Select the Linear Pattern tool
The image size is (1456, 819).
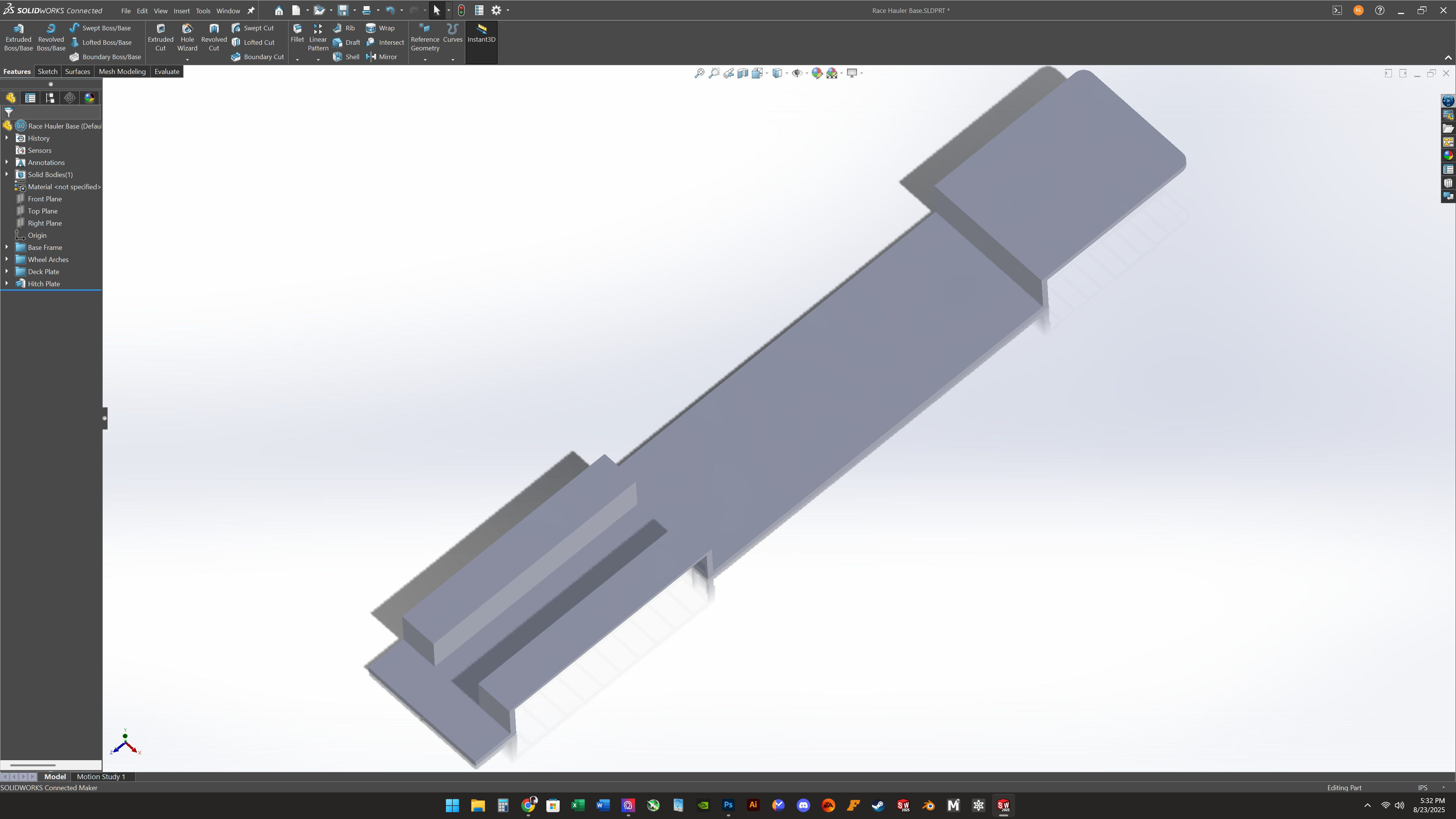[318, 37]
